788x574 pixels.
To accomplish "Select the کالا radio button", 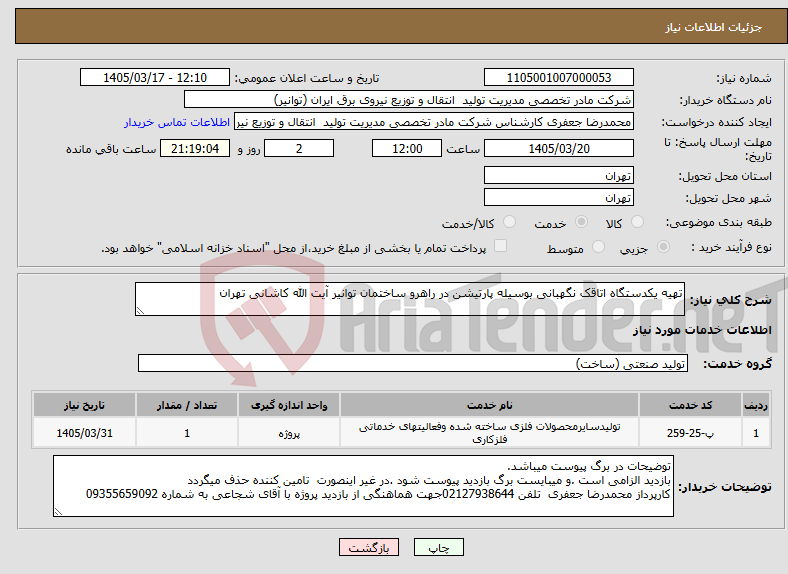I will pos(637,222).
